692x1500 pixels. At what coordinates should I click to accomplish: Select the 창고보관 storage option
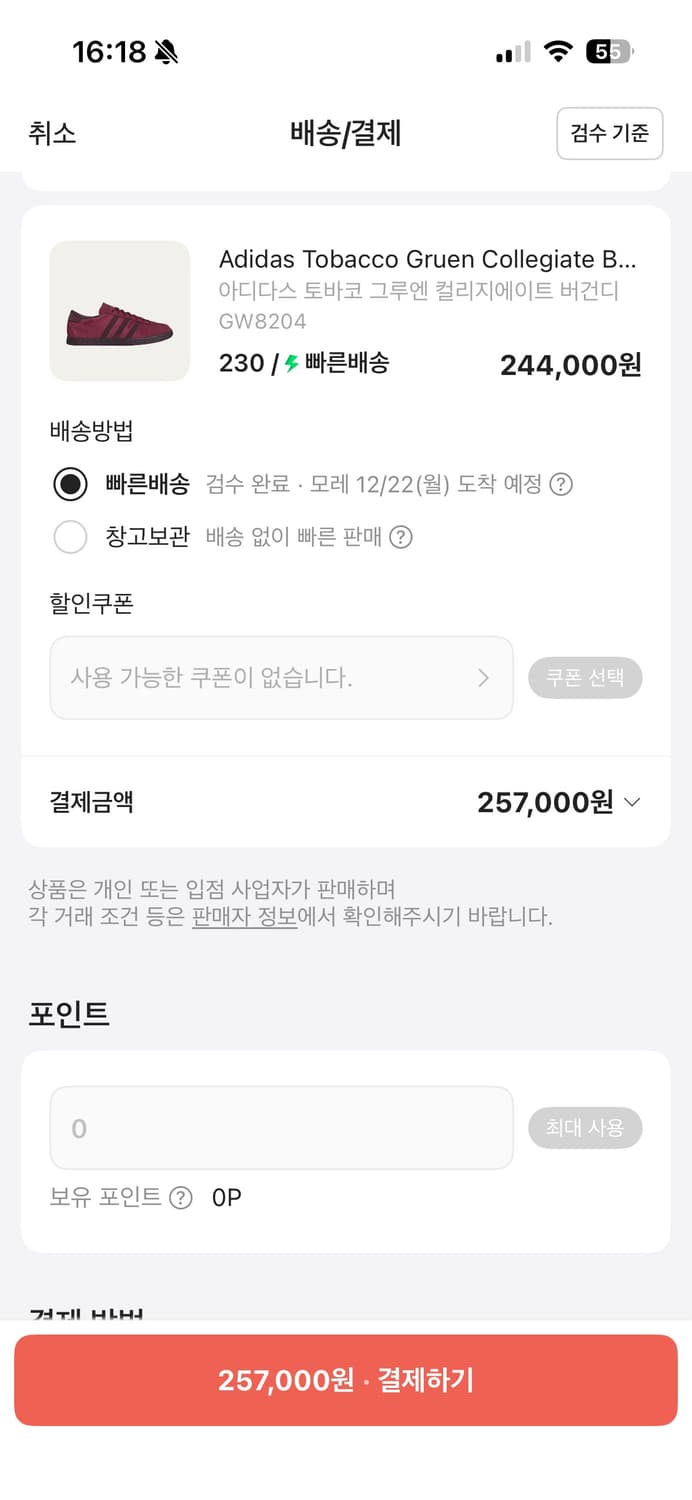coord(70,537)
